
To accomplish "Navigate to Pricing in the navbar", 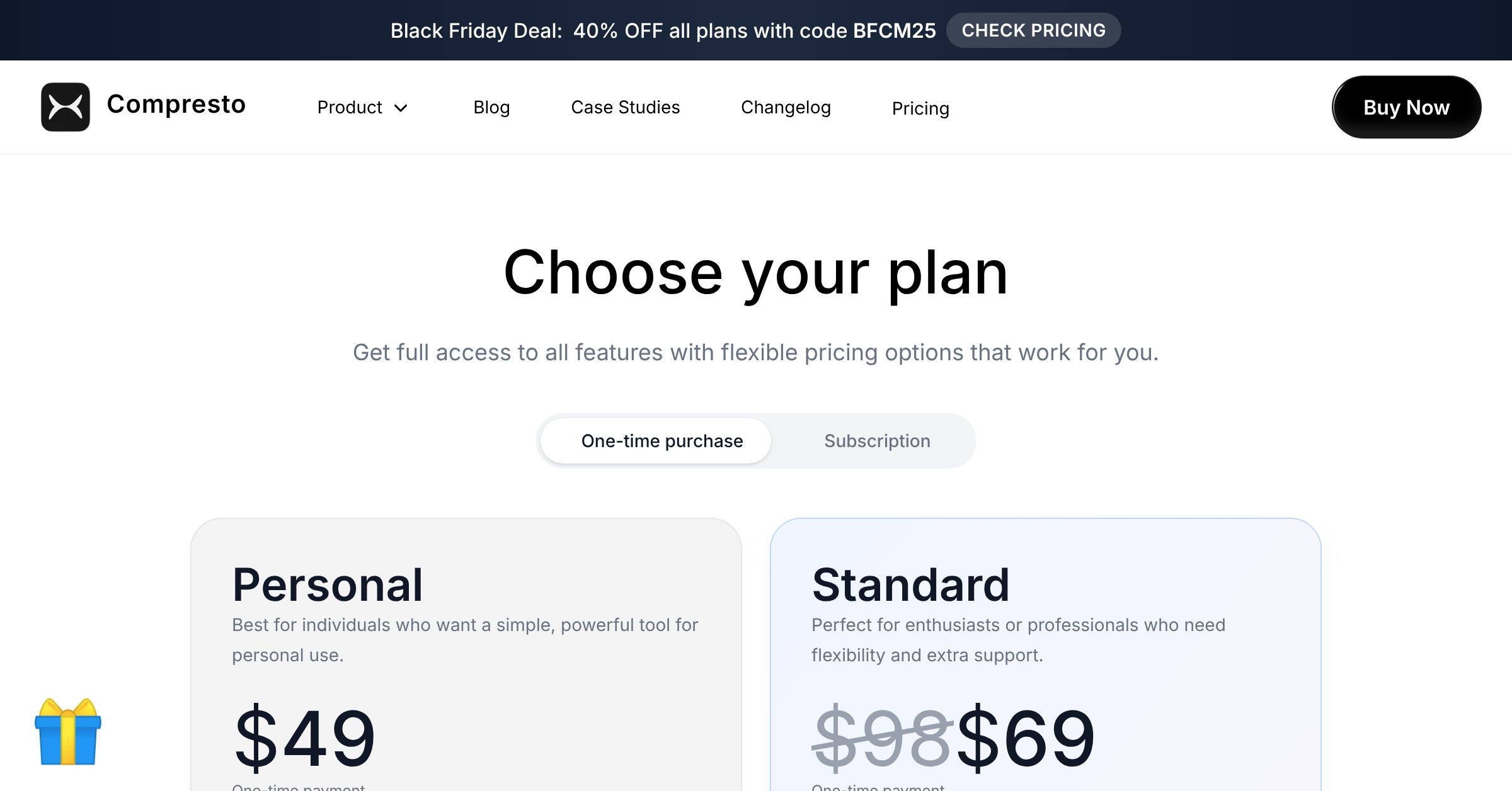I will [x=920, y=108].
